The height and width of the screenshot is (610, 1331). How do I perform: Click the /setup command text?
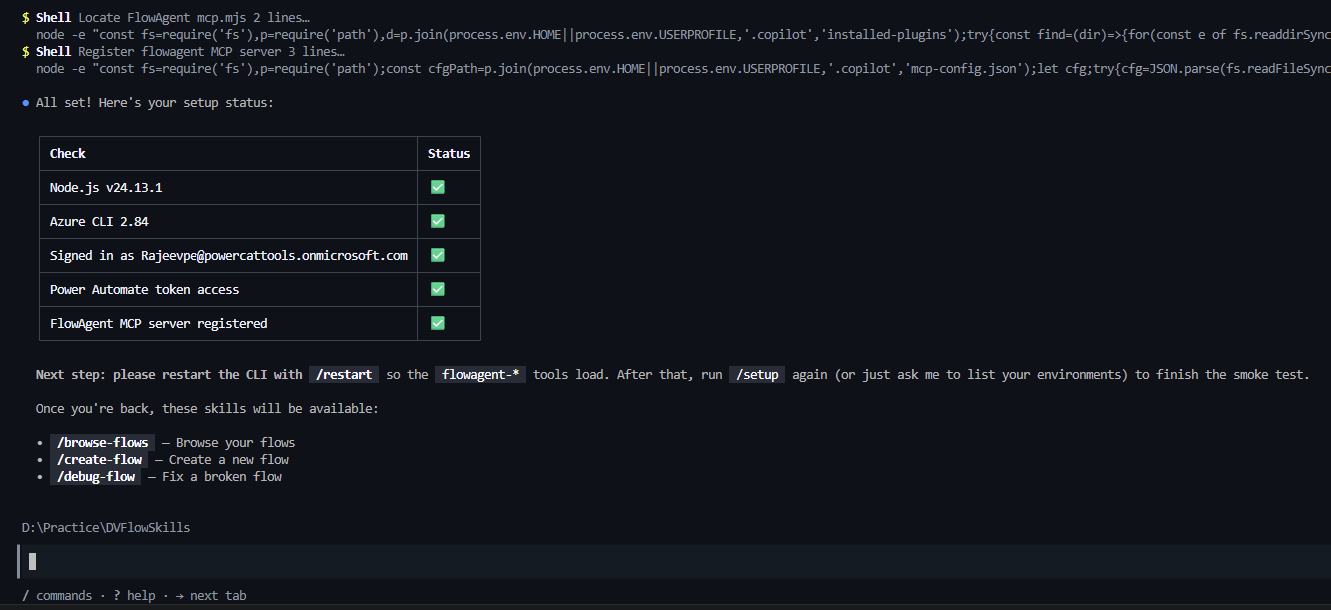tap(757, 374)
